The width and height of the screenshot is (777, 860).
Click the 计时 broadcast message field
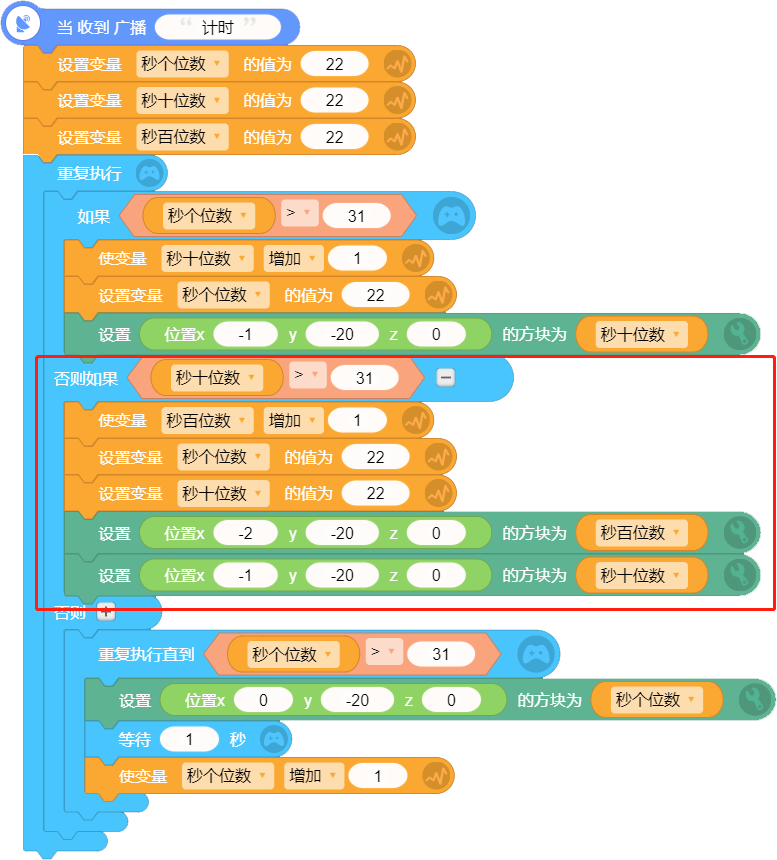pyautogui.click(x=218, y=27)
